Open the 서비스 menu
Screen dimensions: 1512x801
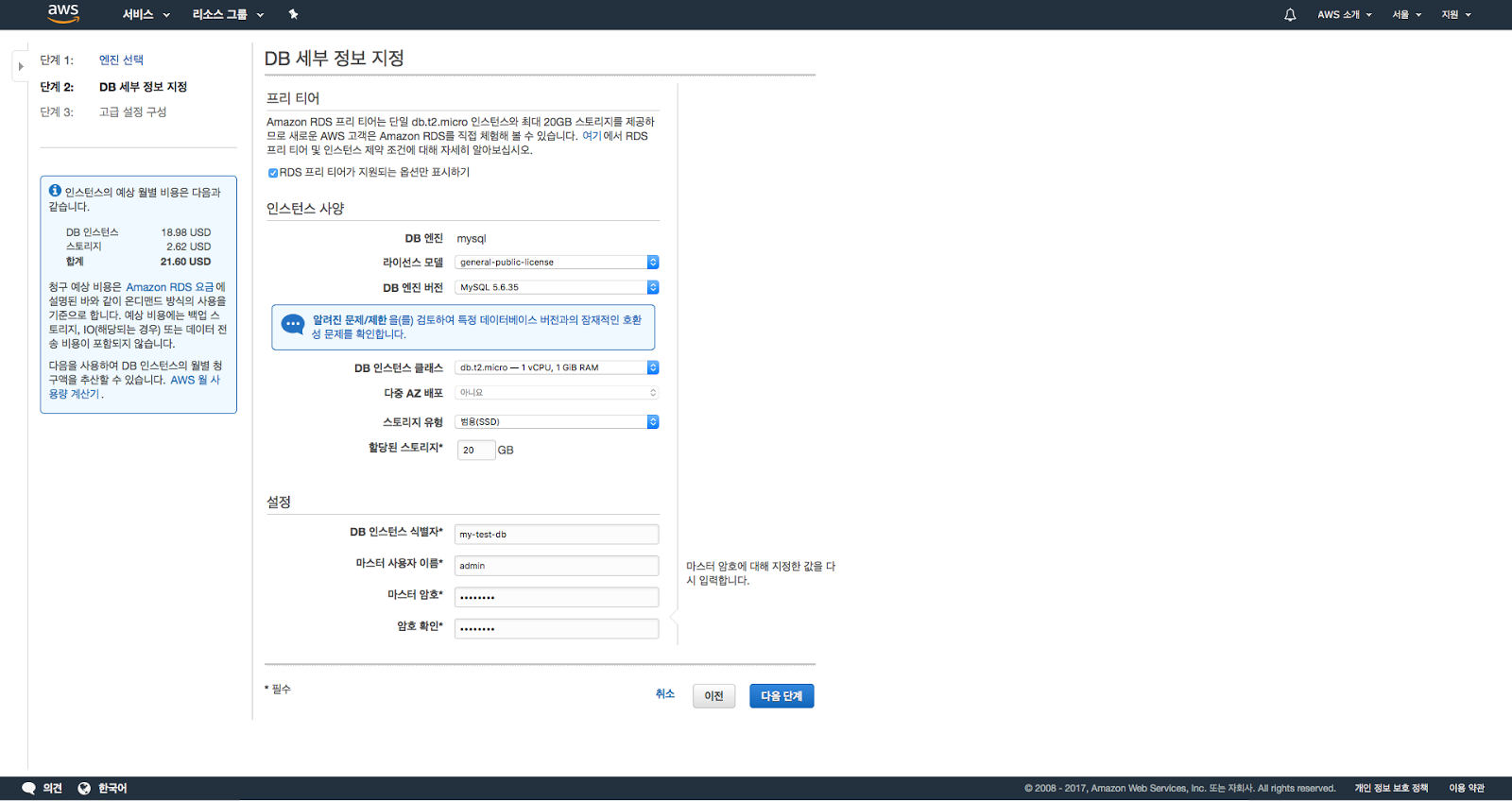point(146,15)
